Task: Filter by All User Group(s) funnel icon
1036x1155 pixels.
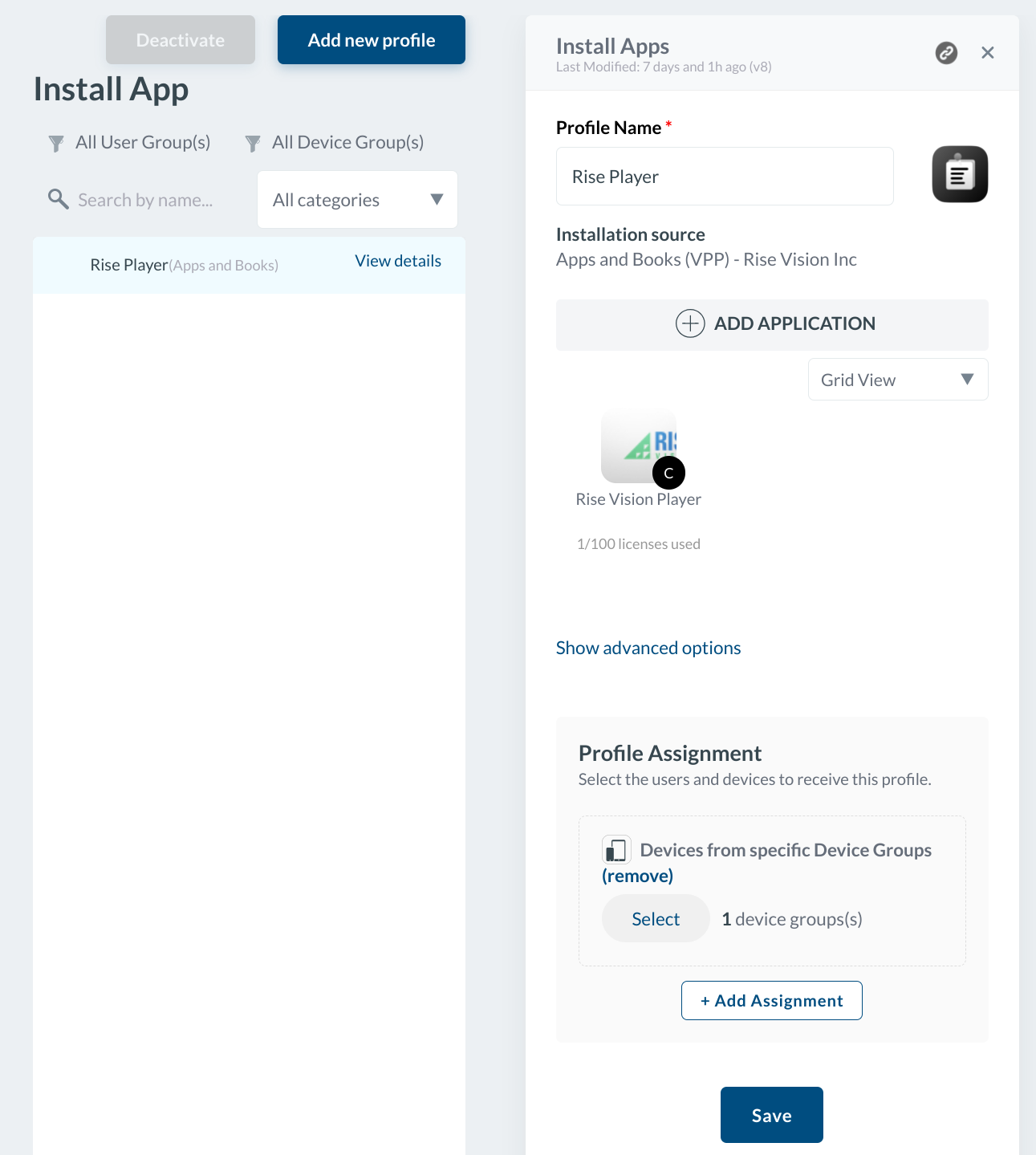Action: (x=56, y=144)
